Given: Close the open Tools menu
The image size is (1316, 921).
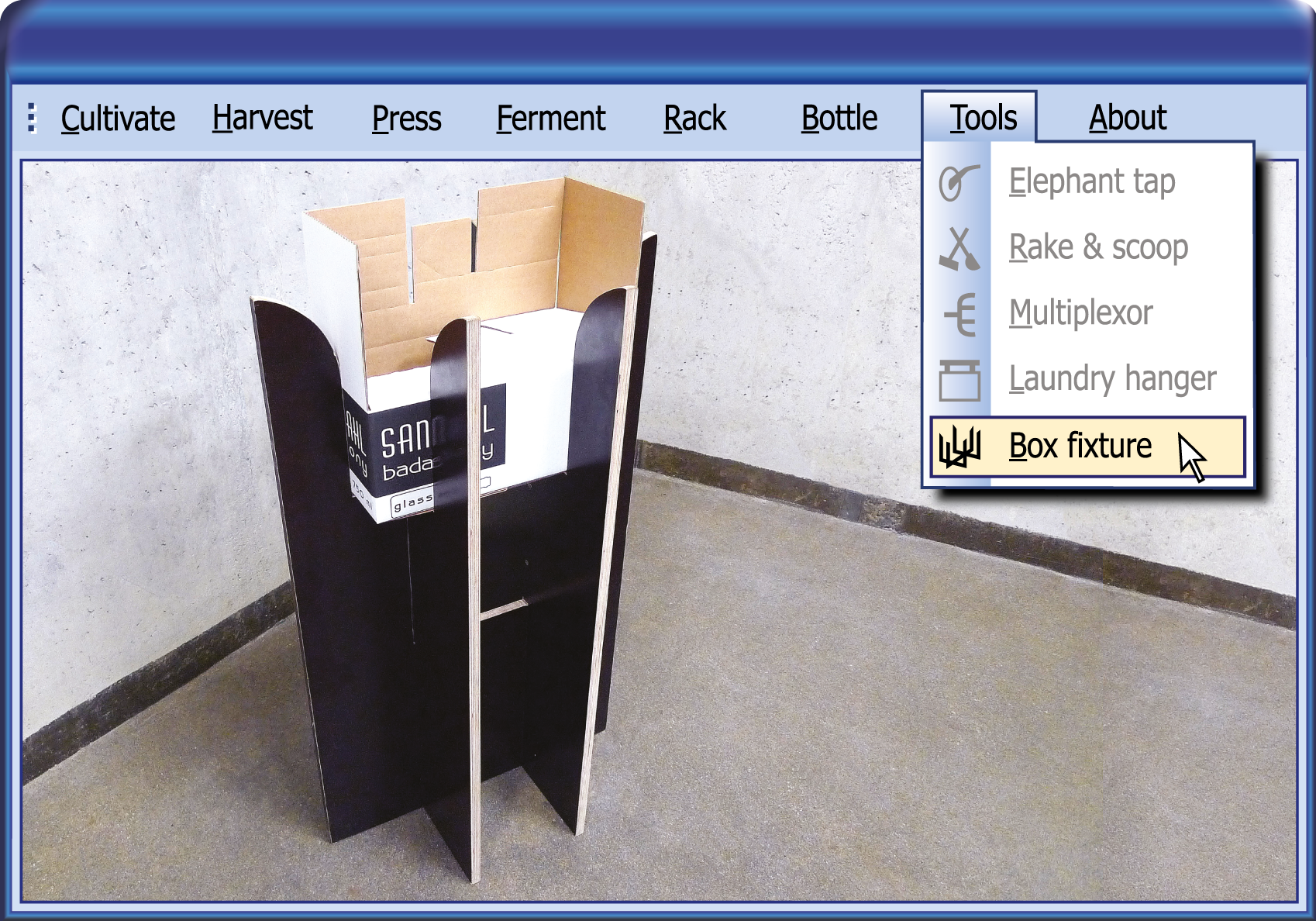Looking at the screenshot, I should (x=980, y=117).
